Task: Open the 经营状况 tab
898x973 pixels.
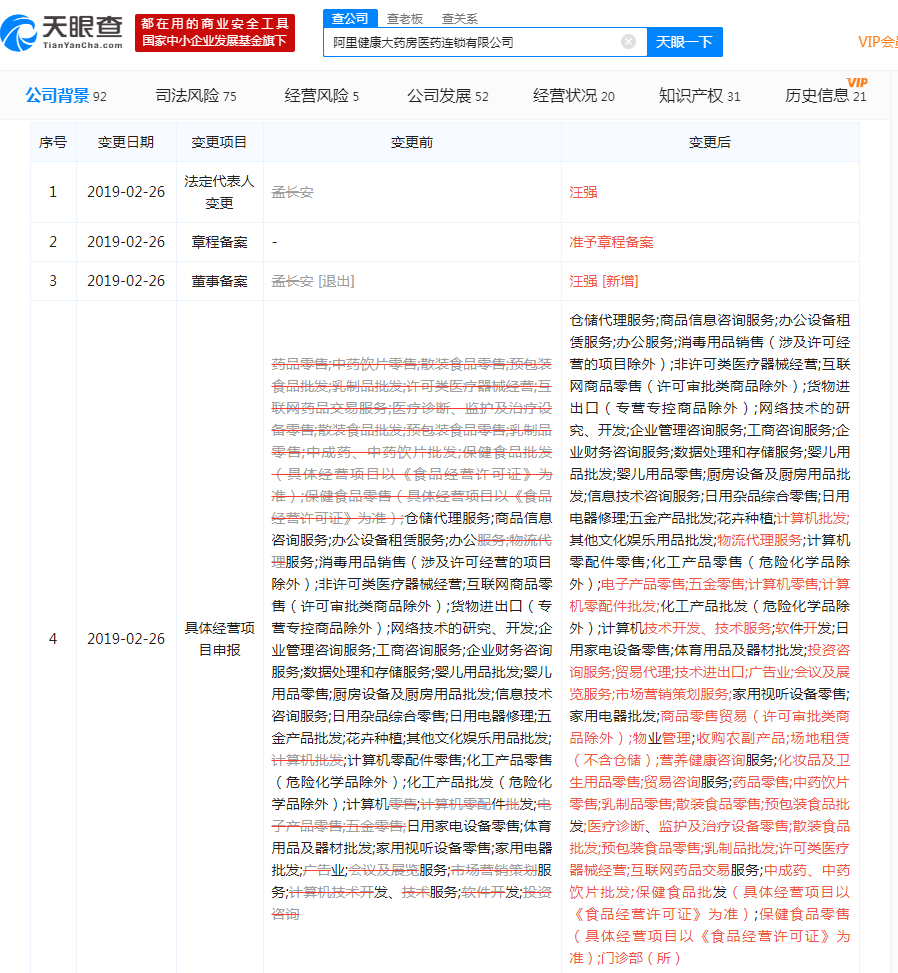Action: click(x=563, y=96)
